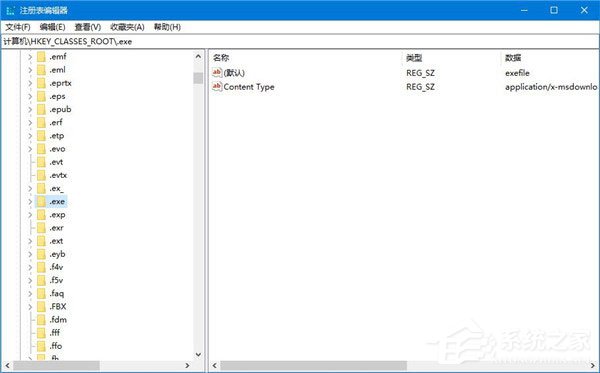Viewport: 600px width, 373px height.
Task: Expand the .eprtx key
Action: [30, 83]
